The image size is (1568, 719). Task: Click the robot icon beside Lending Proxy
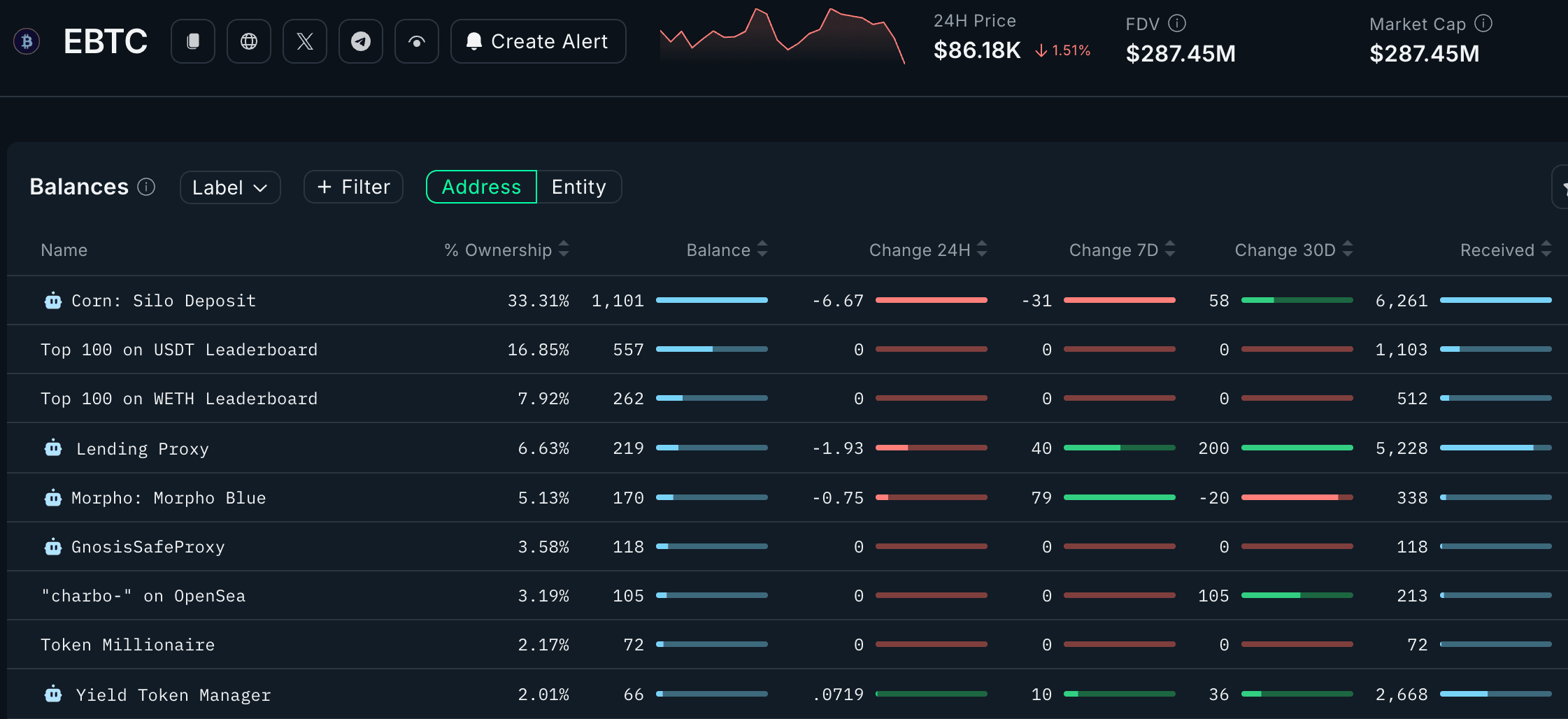(52, 448)
